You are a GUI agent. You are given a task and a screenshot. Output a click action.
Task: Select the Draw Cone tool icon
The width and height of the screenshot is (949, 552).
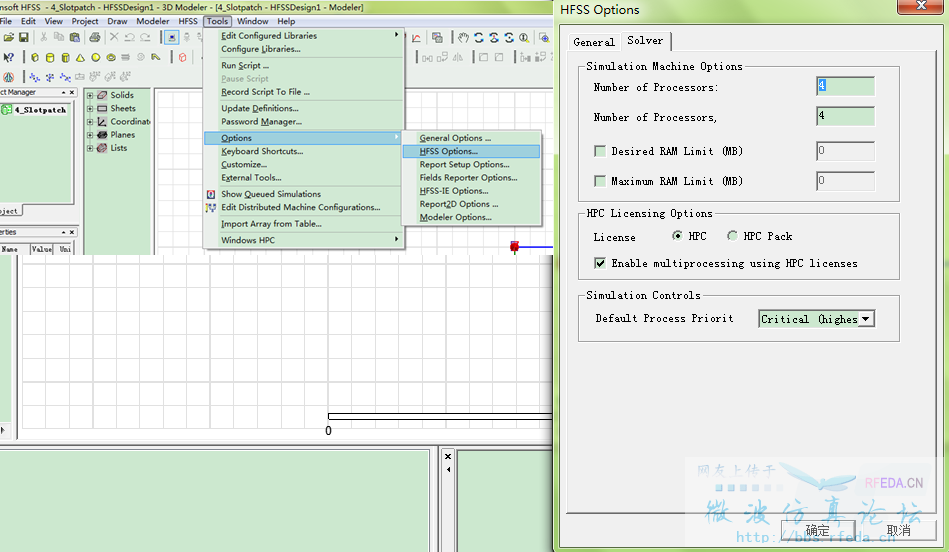[x=80, y=58]
